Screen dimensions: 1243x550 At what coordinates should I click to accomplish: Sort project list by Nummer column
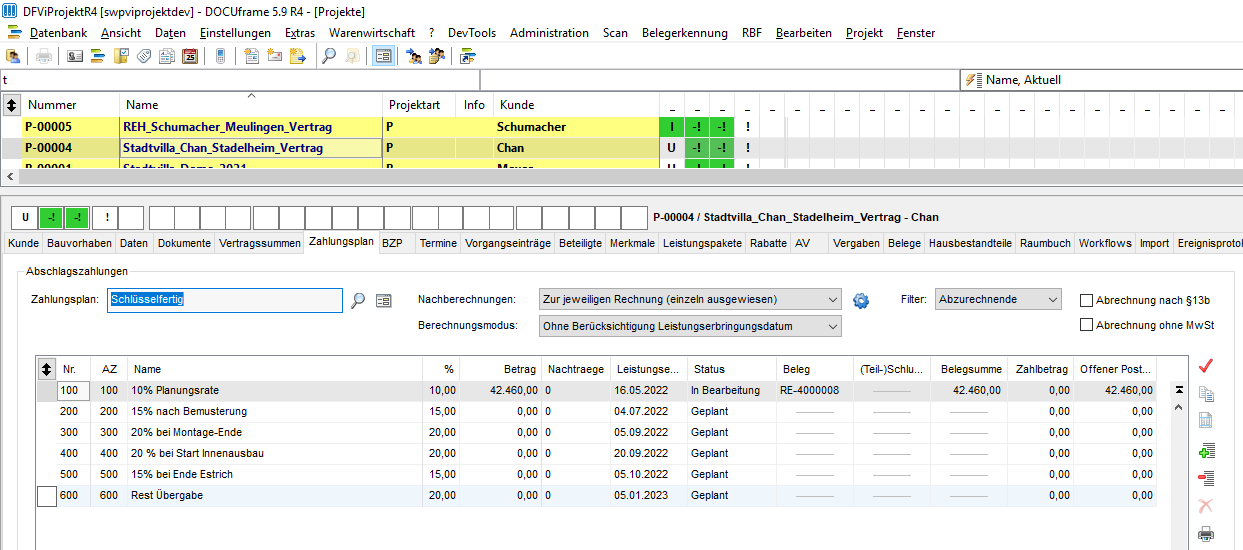pos(71,104)
